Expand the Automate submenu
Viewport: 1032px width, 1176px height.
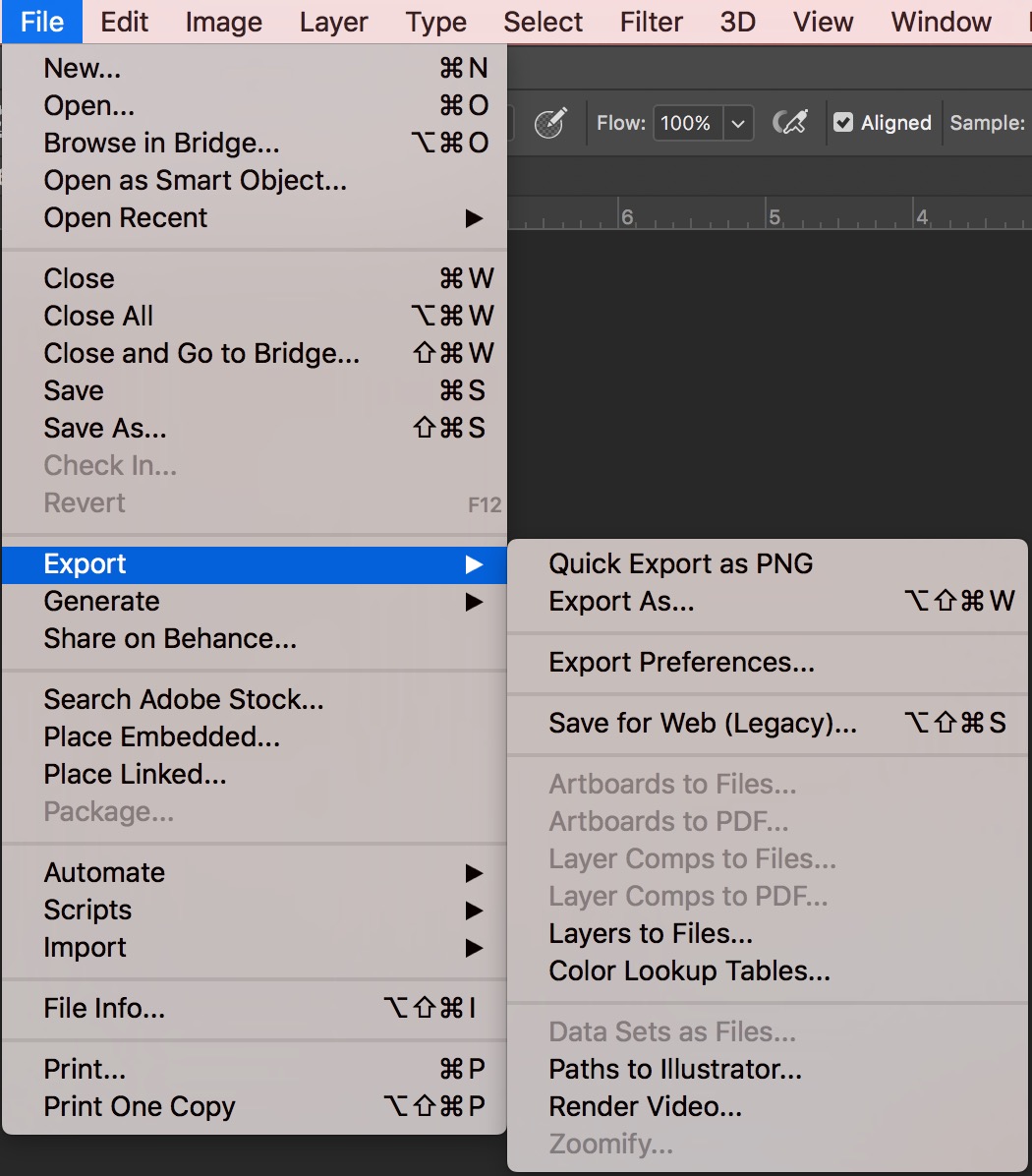tap(255, 874)
